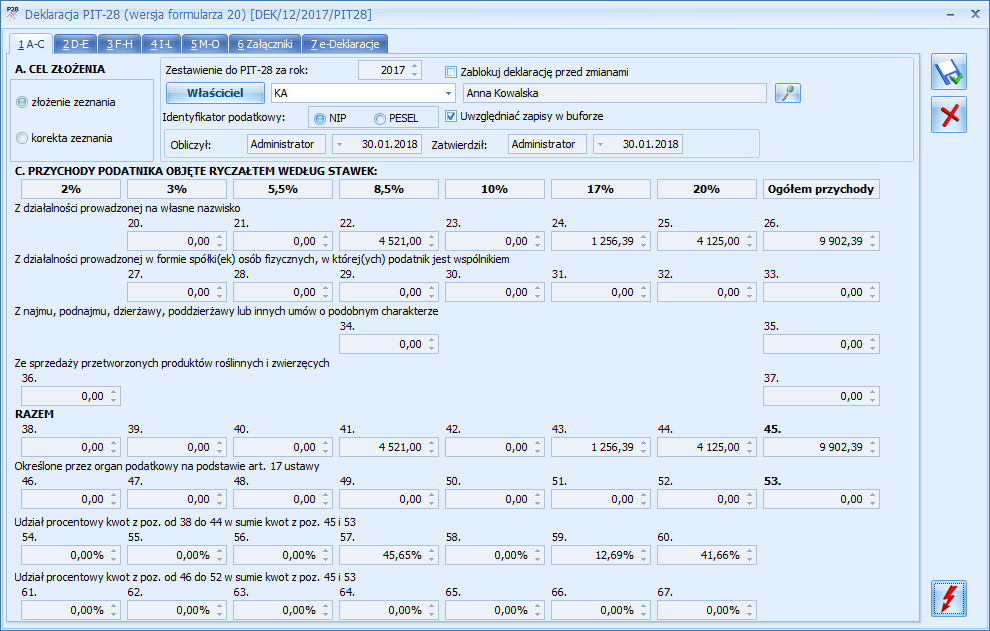Open the owner code KA dropdown
Screen dimensions: 990x631
click(x=447, y=93)
